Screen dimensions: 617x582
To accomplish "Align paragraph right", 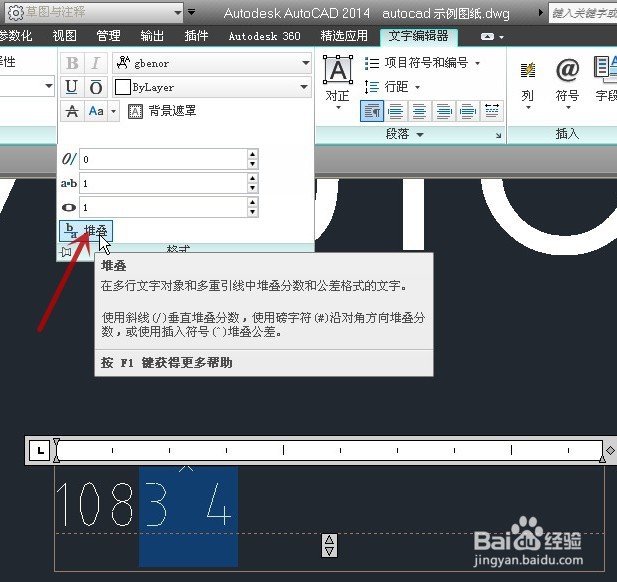I will click(x=444, y=111).
